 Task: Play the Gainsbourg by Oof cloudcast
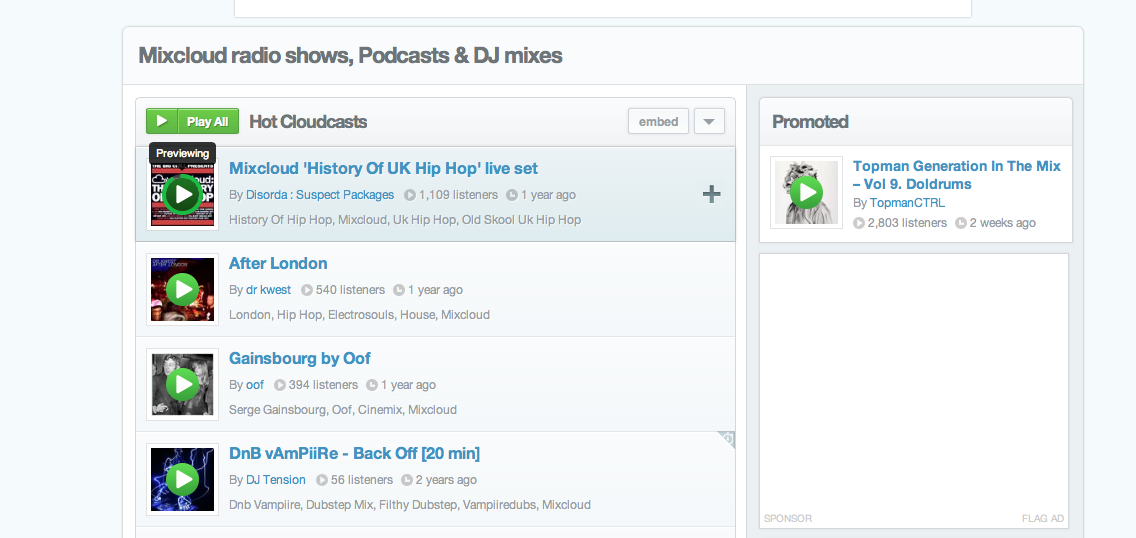pos(183,384)
